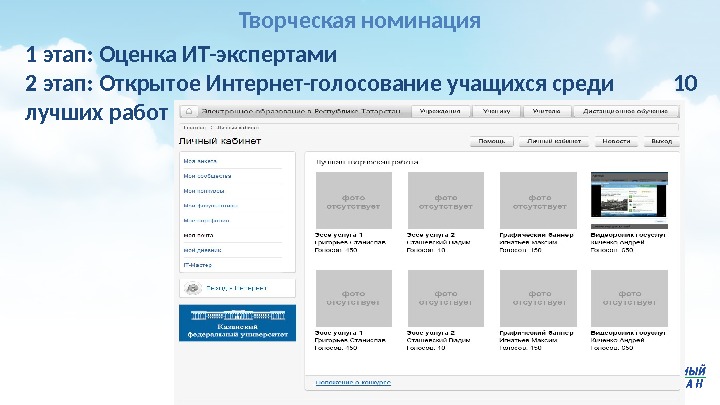Click the slide title Творческая номинация
Image resolution: width=720 pixels, height=405 pixels.
[360, 21]
